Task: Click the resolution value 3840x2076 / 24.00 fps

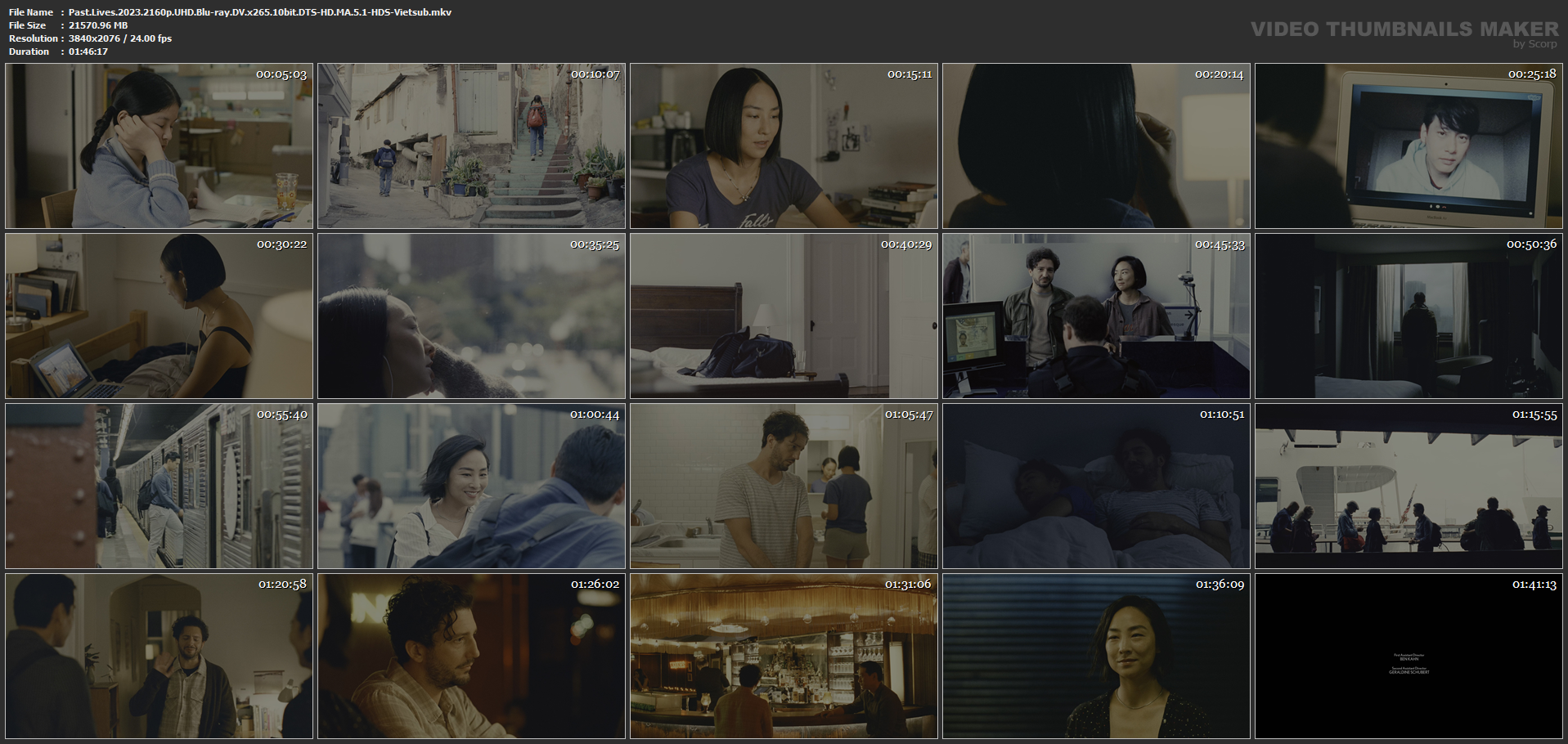Action: click(x=120, y=38)
